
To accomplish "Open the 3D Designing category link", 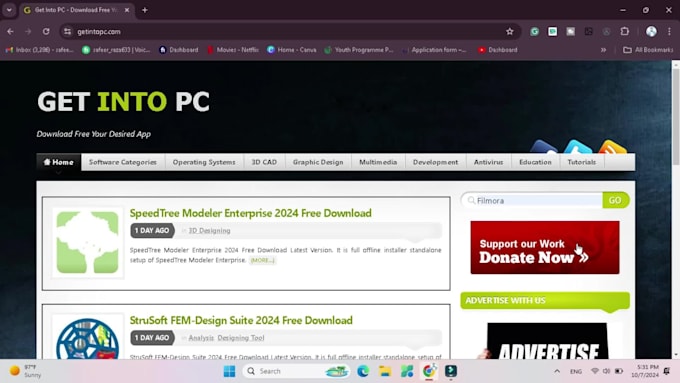I will pyautogui.click(x=209, y=231).
